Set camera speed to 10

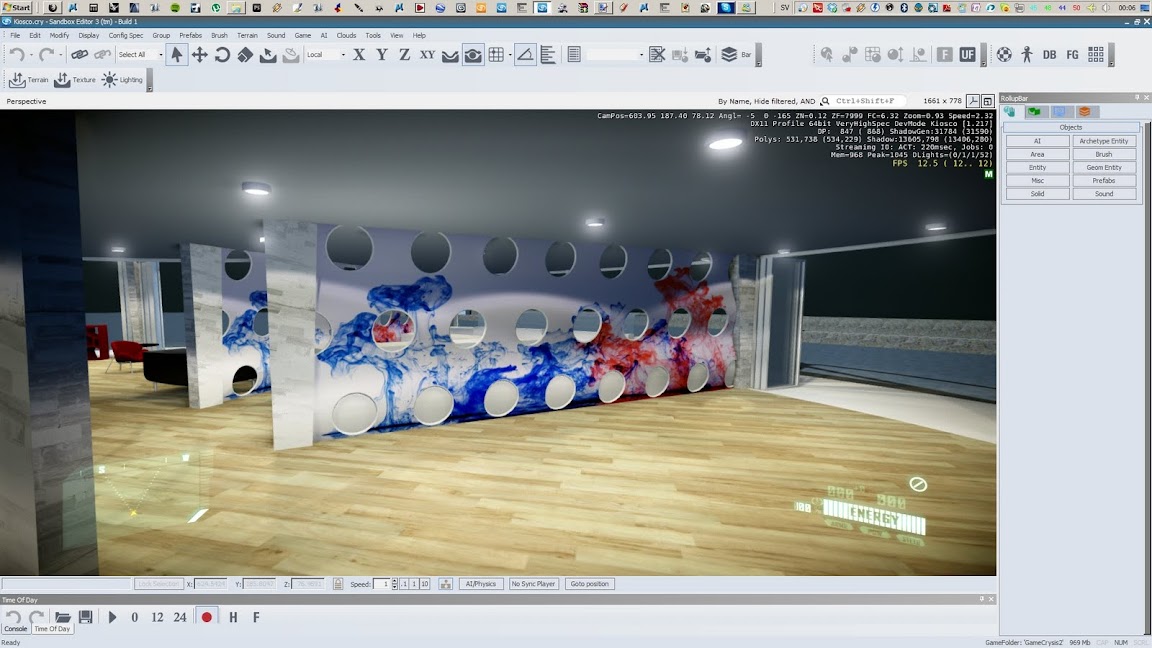[x=425, y=584]
